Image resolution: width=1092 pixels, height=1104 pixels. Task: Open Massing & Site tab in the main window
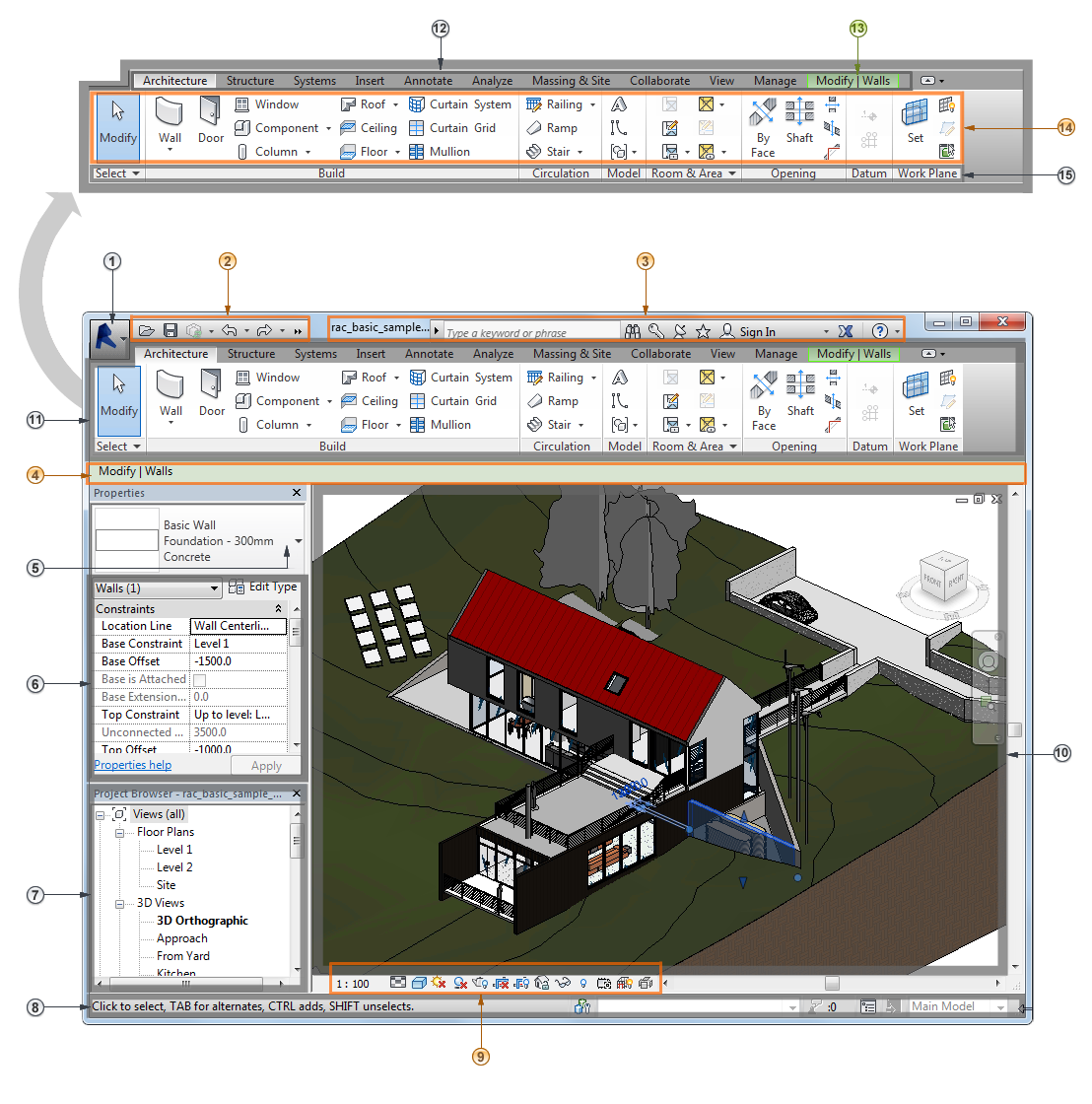tap(572, 354)
